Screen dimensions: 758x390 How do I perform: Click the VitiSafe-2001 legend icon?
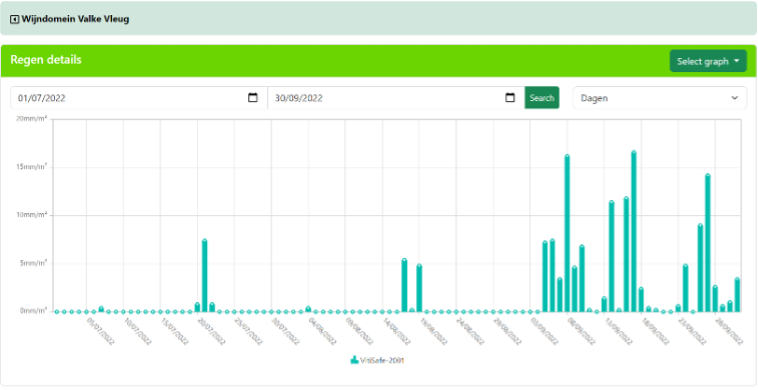click(x=354, y=360)
